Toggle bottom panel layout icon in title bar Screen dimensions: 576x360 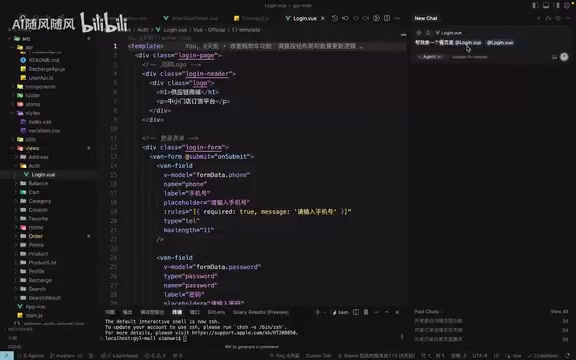coord(546,5)
